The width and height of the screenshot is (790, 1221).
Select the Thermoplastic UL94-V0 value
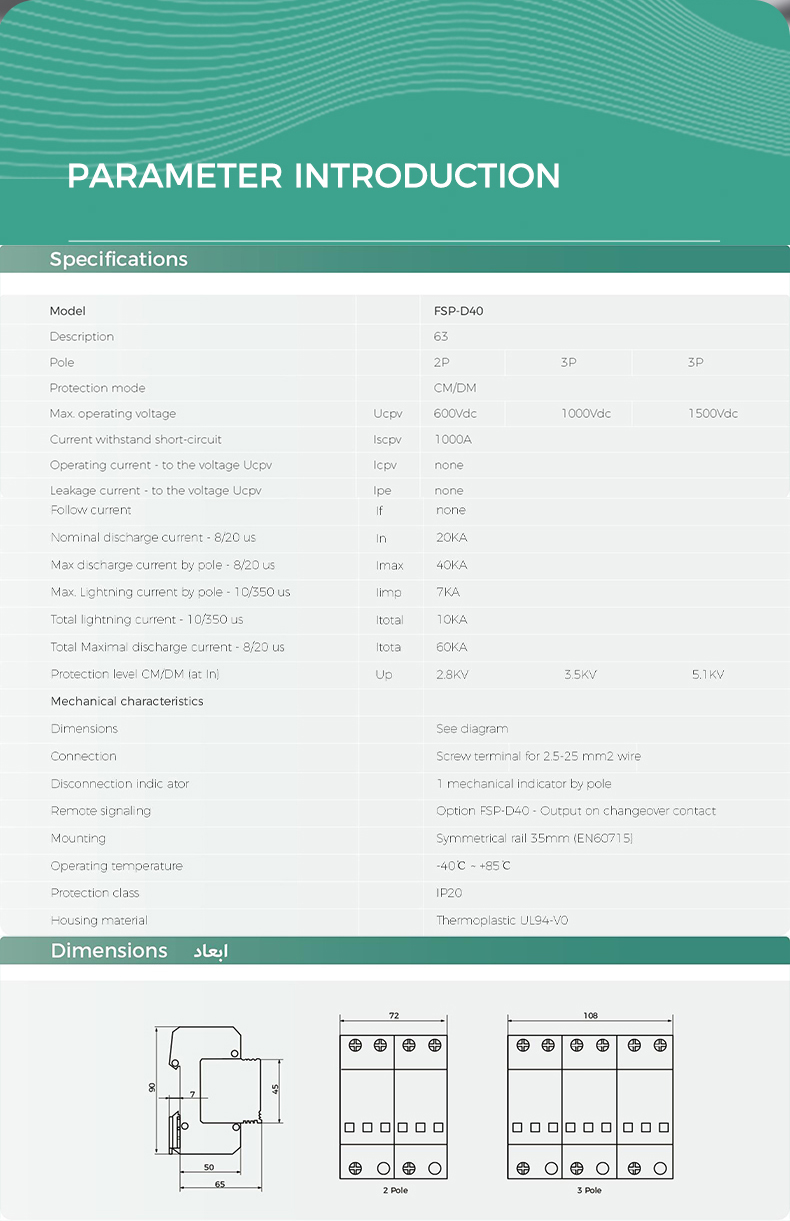coord(502,921)
